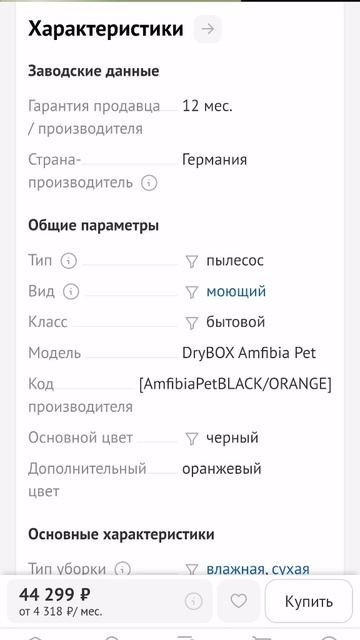Select the model text DryBOX Amfibia Pet

click(x=249, y=353)
